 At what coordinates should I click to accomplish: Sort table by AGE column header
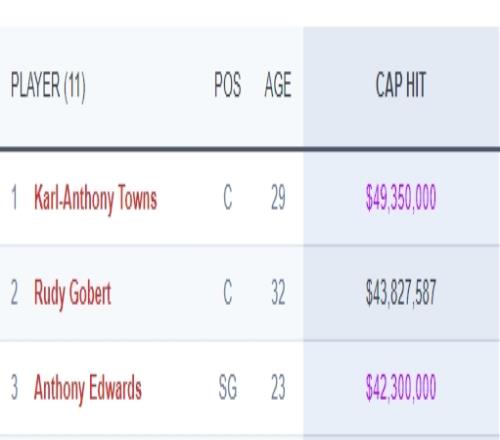278,85
